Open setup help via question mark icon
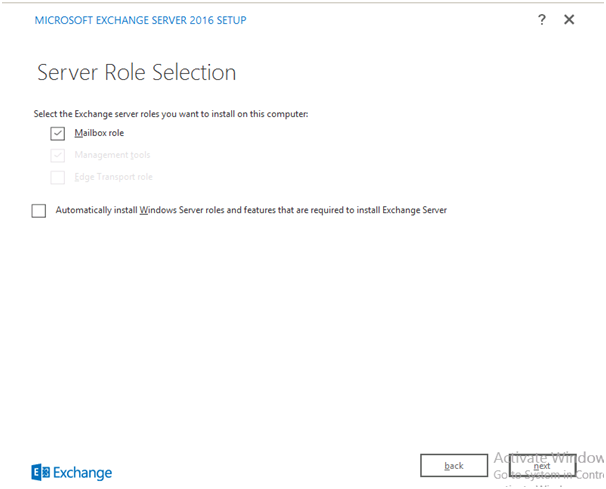The image size is (606, 489). coord(542,19)
